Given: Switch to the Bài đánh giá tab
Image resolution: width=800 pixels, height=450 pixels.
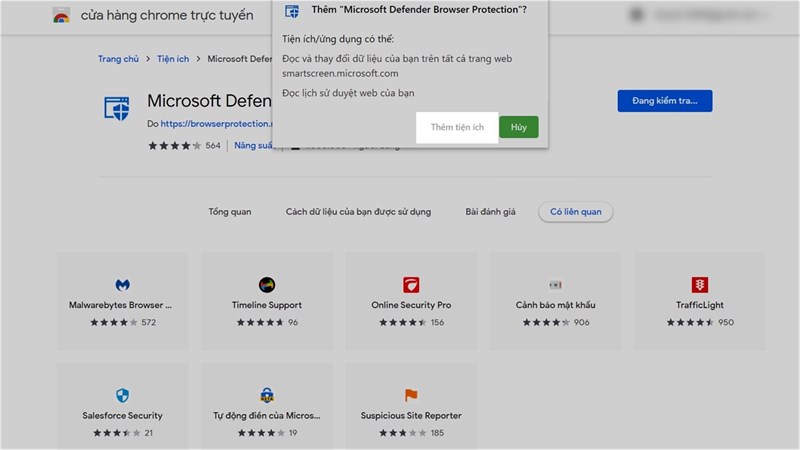Looking at the screenshot, I should click(490, 212).
